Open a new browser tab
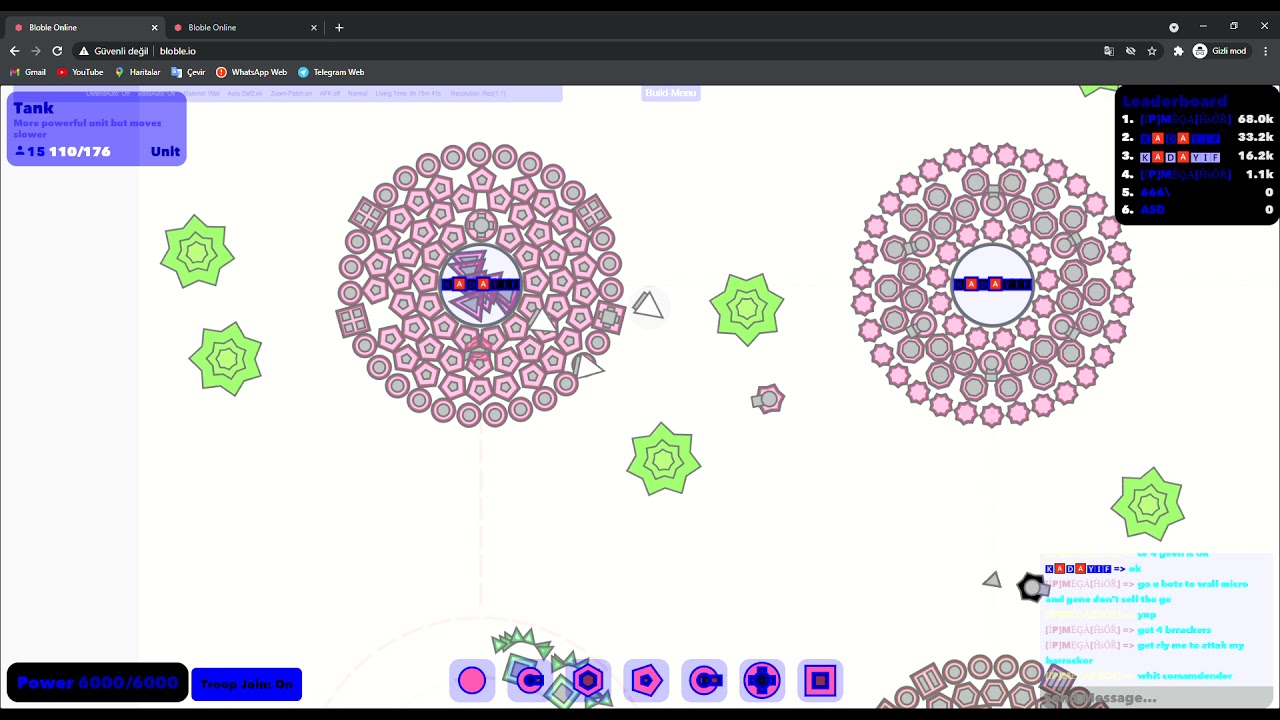The image size is (1280, 720). click(339, 27)
